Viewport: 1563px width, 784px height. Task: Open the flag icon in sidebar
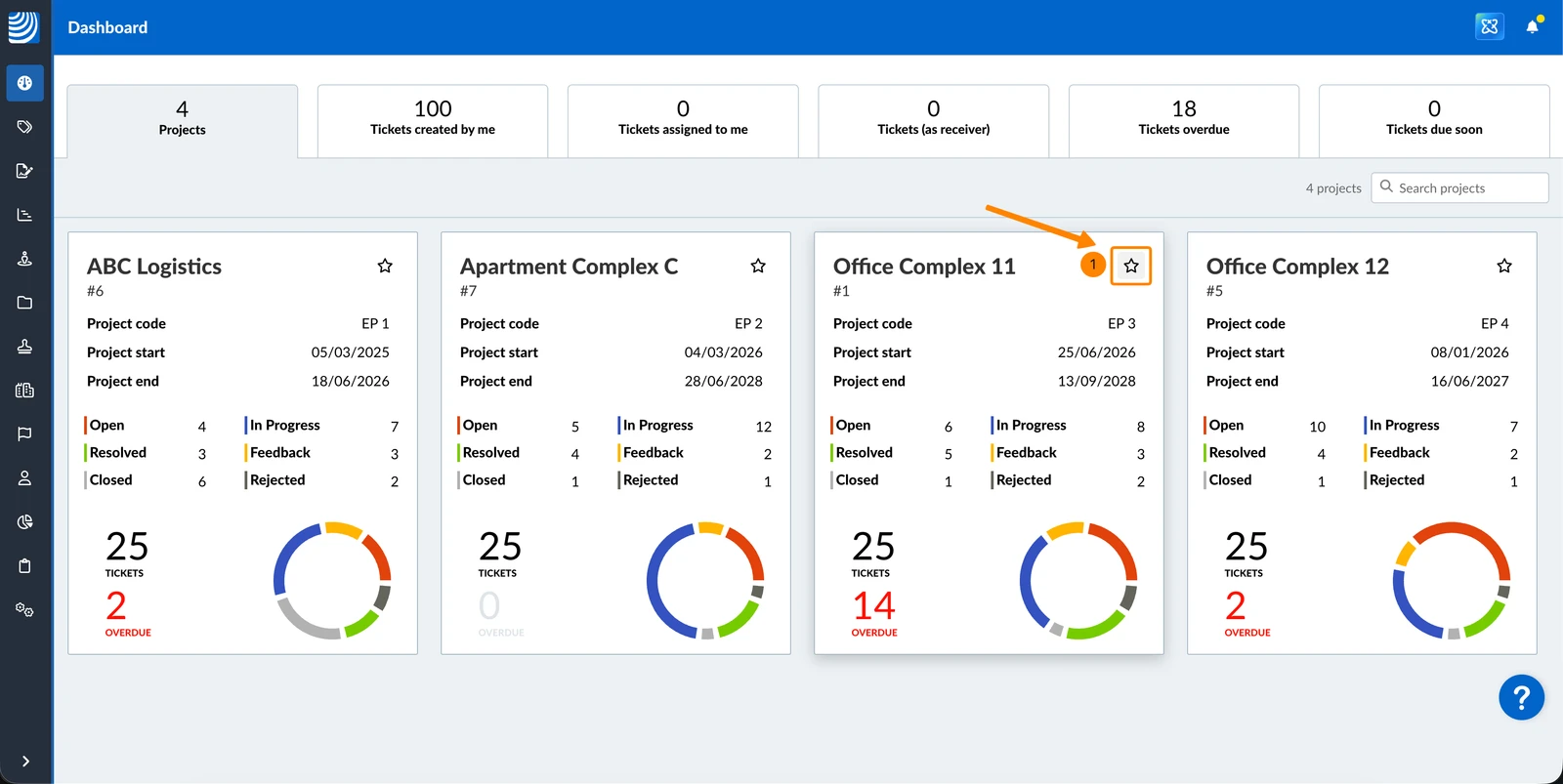[x=24, y=433]
